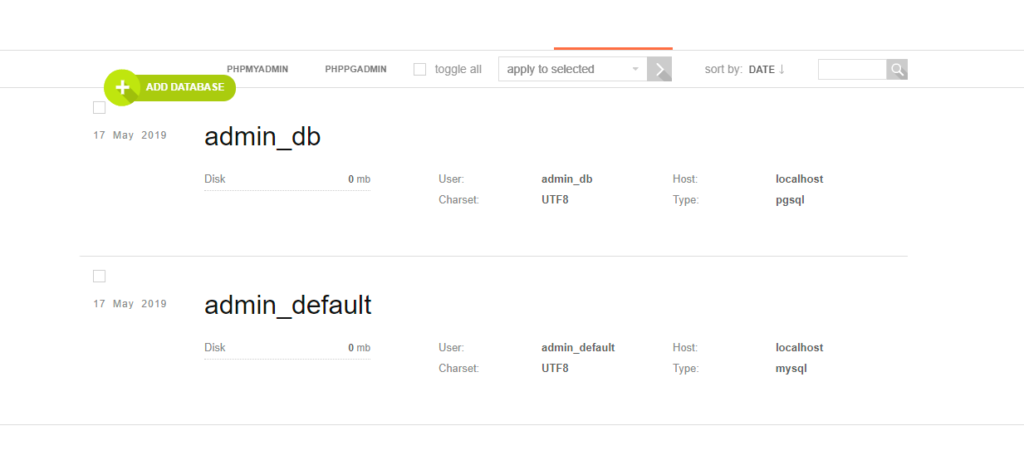Tick the admin_db database checkbox
The width and height of the screenshot is (1024, 475).
click(99, 108)
